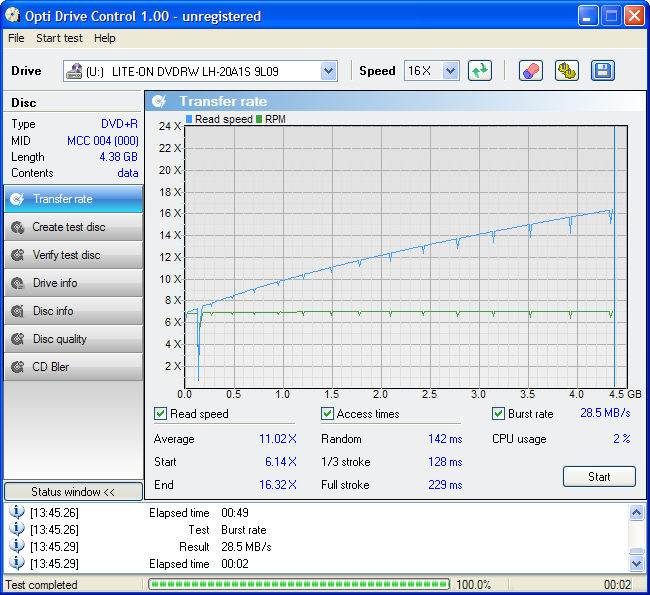Open the Start test menu
This screenshot has height=595, width=650.
click(59, 38)
